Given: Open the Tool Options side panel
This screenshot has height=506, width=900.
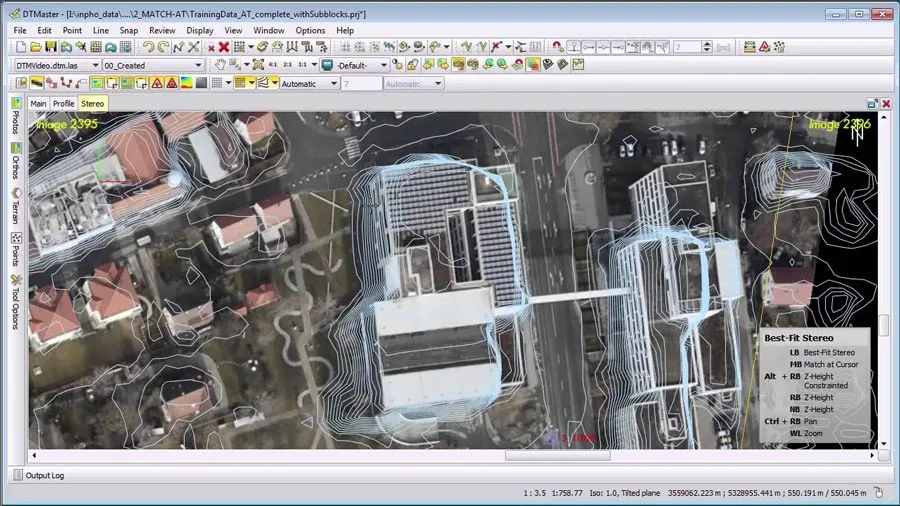Looking at the screenshot, I should click(15, 302).
